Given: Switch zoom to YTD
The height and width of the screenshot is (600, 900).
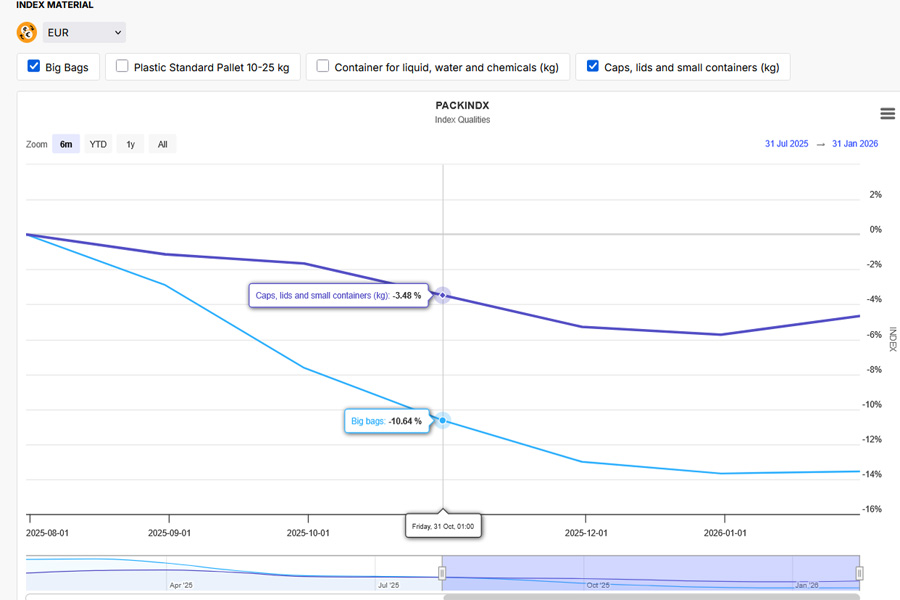Looking at the screenshot, I should [98, 144].
